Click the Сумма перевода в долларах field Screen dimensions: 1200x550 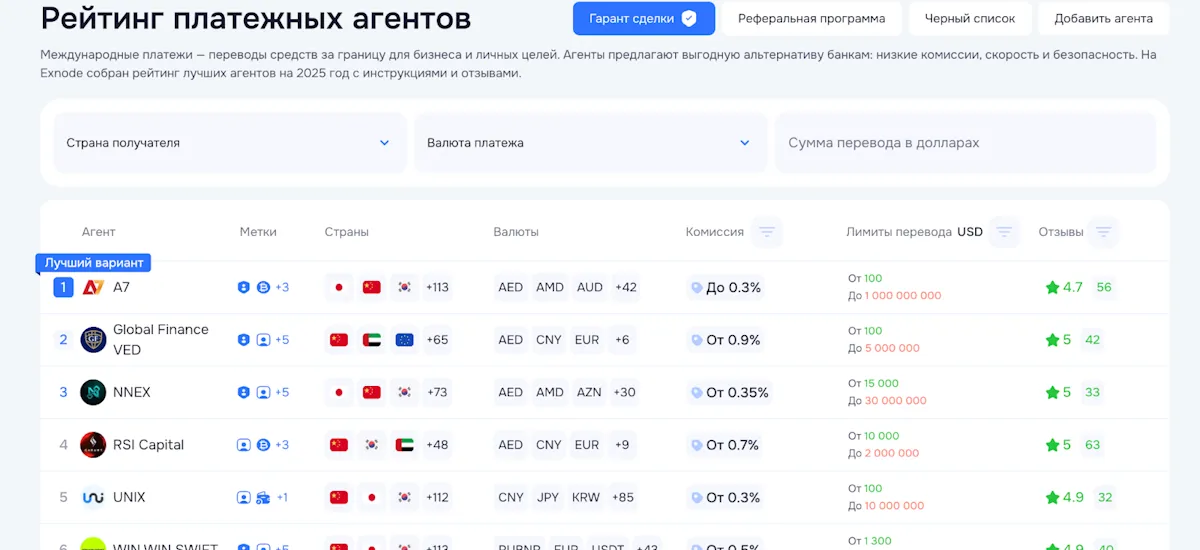coord(965,143)
